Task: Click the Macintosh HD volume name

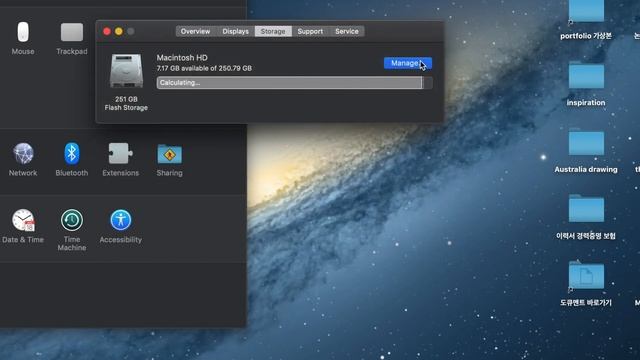Action: click(x=182, y=58)
